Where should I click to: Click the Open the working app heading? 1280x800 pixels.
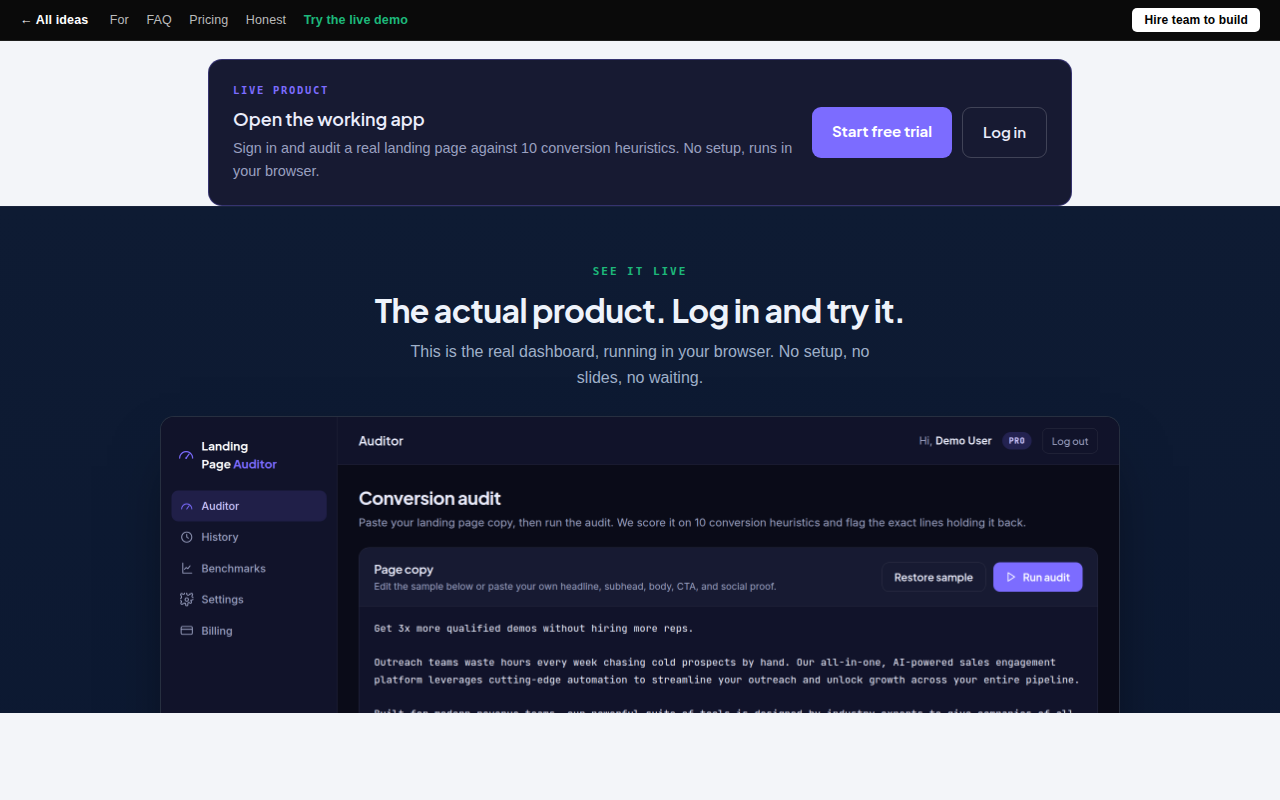[x=329, y=120]
